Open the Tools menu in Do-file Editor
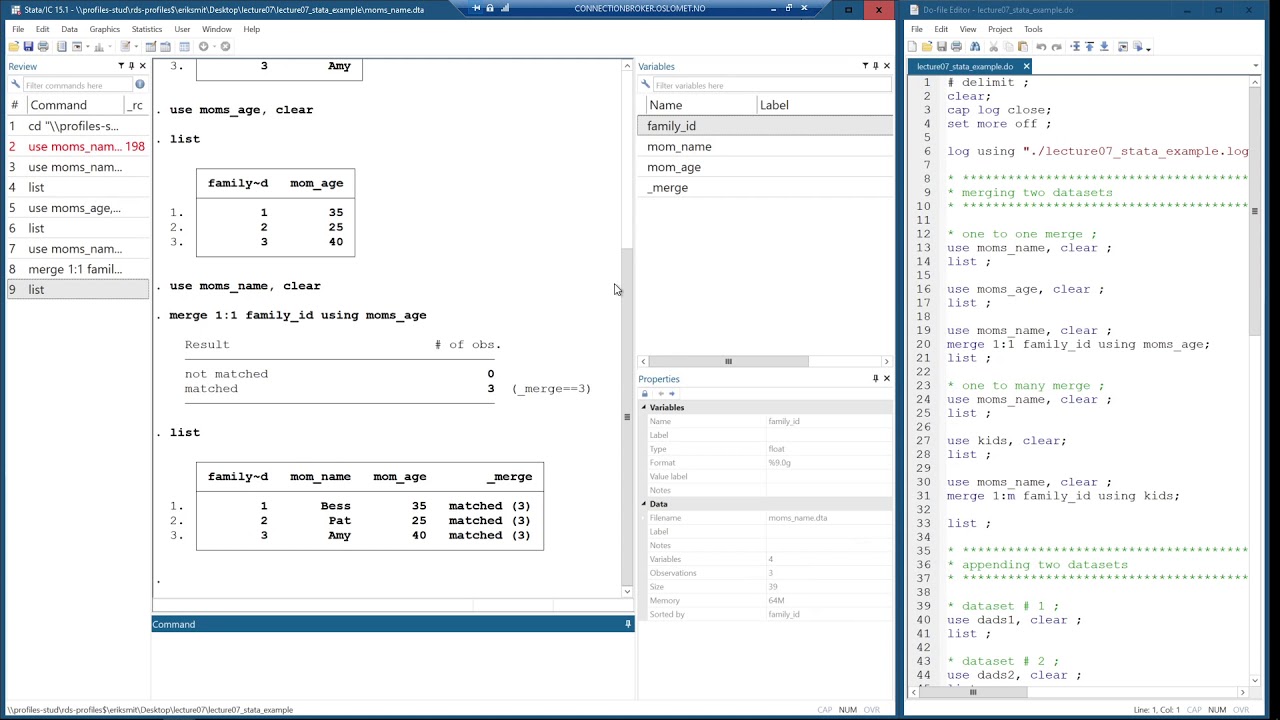1280x720 pixels. 1033,29
